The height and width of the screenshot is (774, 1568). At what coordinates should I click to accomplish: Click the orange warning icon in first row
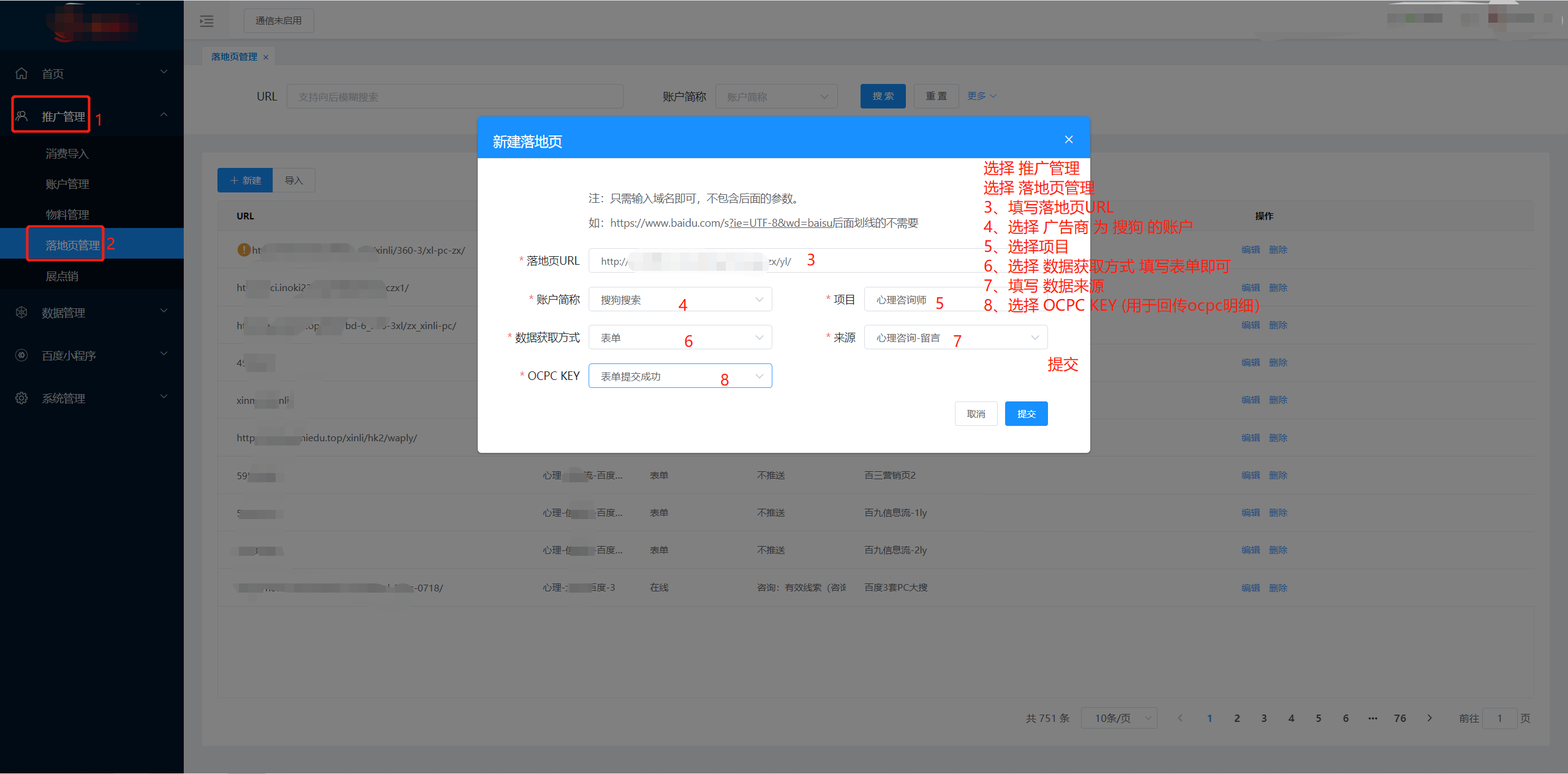[244, 249]
